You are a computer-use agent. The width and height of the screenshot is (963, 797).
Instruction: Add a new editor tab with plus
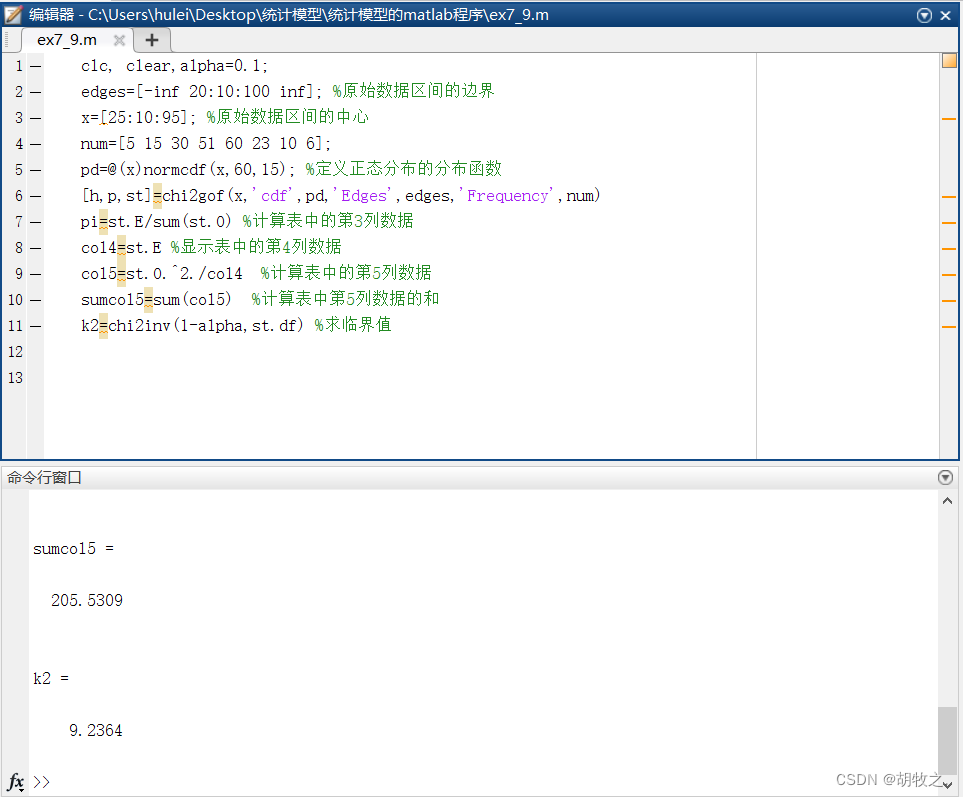pos(152,40)
